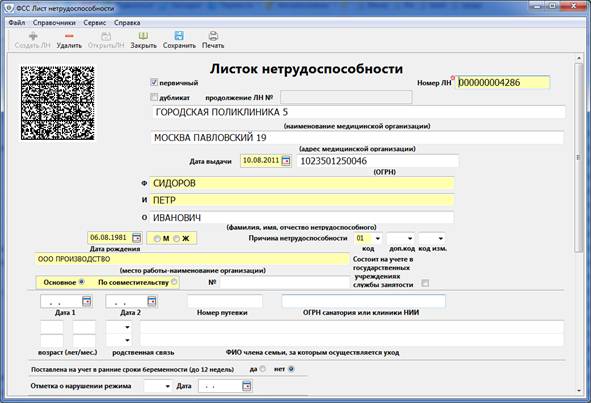Viewport: 591px width, 403px height.
Task: Open calendar picker for Дата 1
Action: [87, 301]
